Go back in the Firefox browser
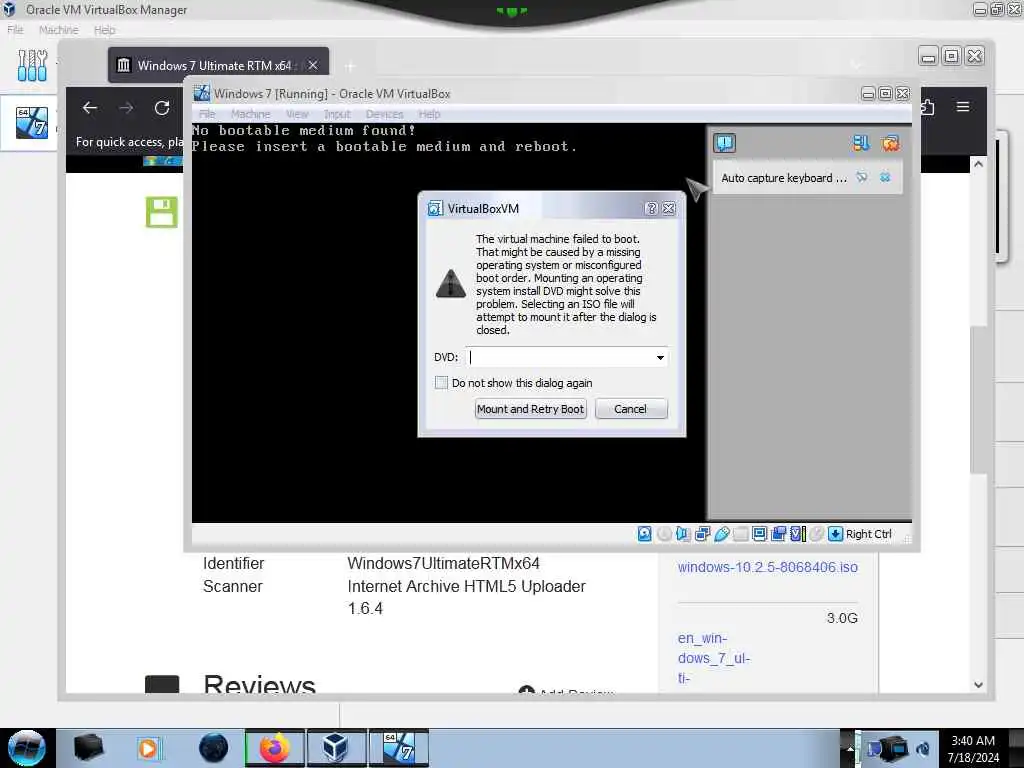The width and height of the screenshot is (1024, 768). (90, 108)
